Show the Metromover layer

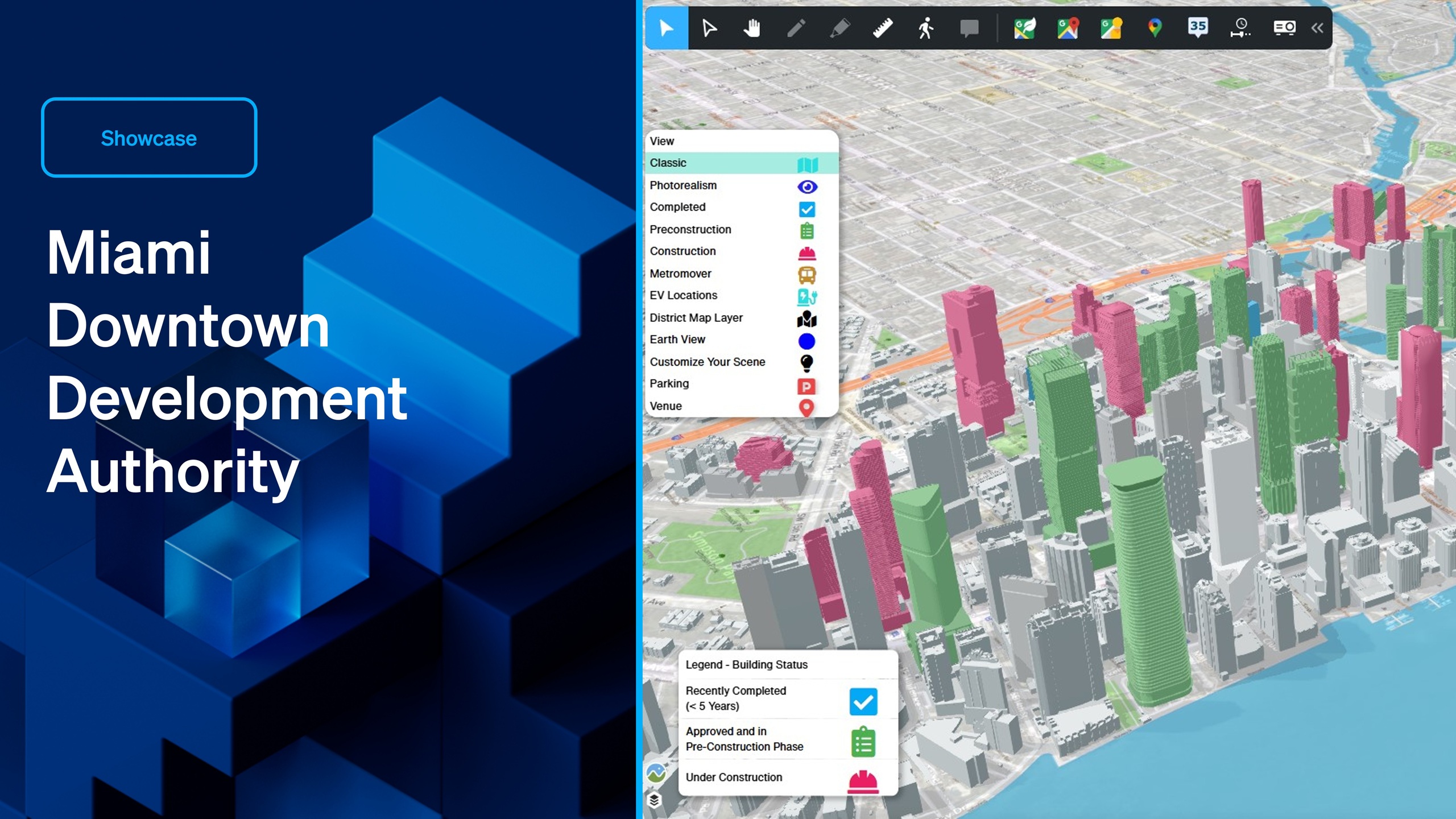(x=742, y=274)
